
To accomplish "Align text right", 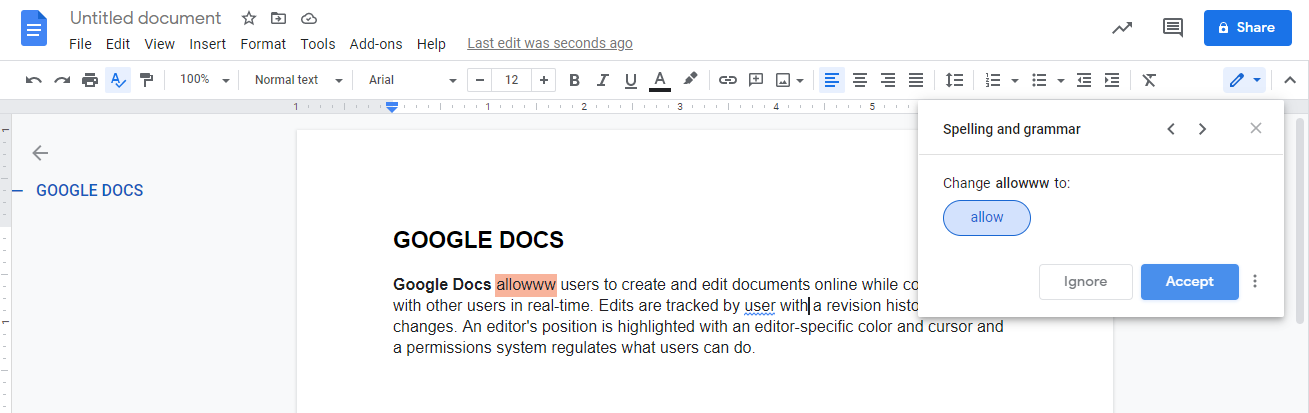I will [x=888, y=80].
